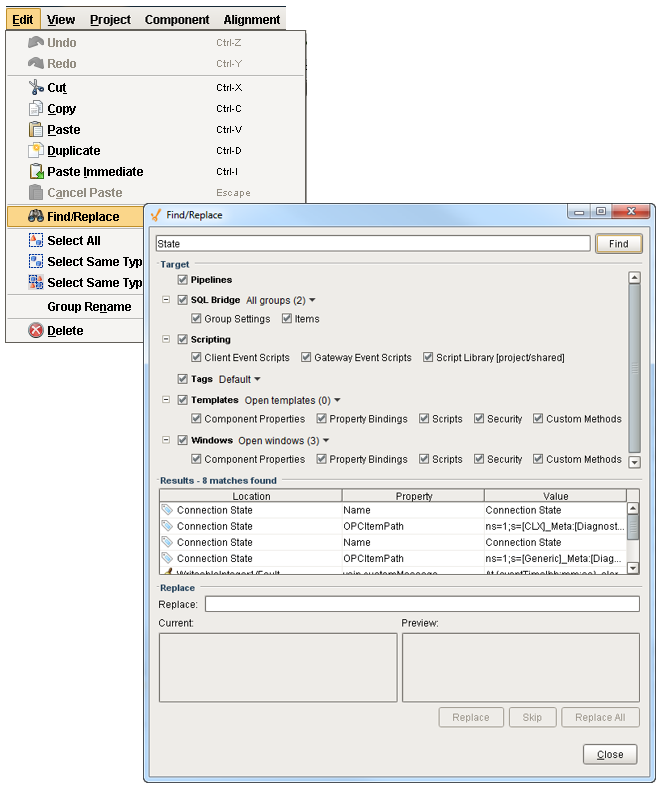The width and height of the screenshot is (662, 787).
Task: Click the Paste Immediate icon
Action: 36,172
